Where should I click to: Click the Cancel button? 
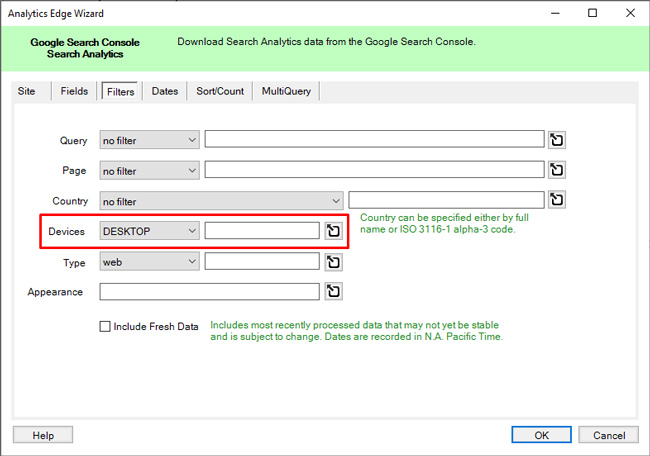click(x=608, y=435)
